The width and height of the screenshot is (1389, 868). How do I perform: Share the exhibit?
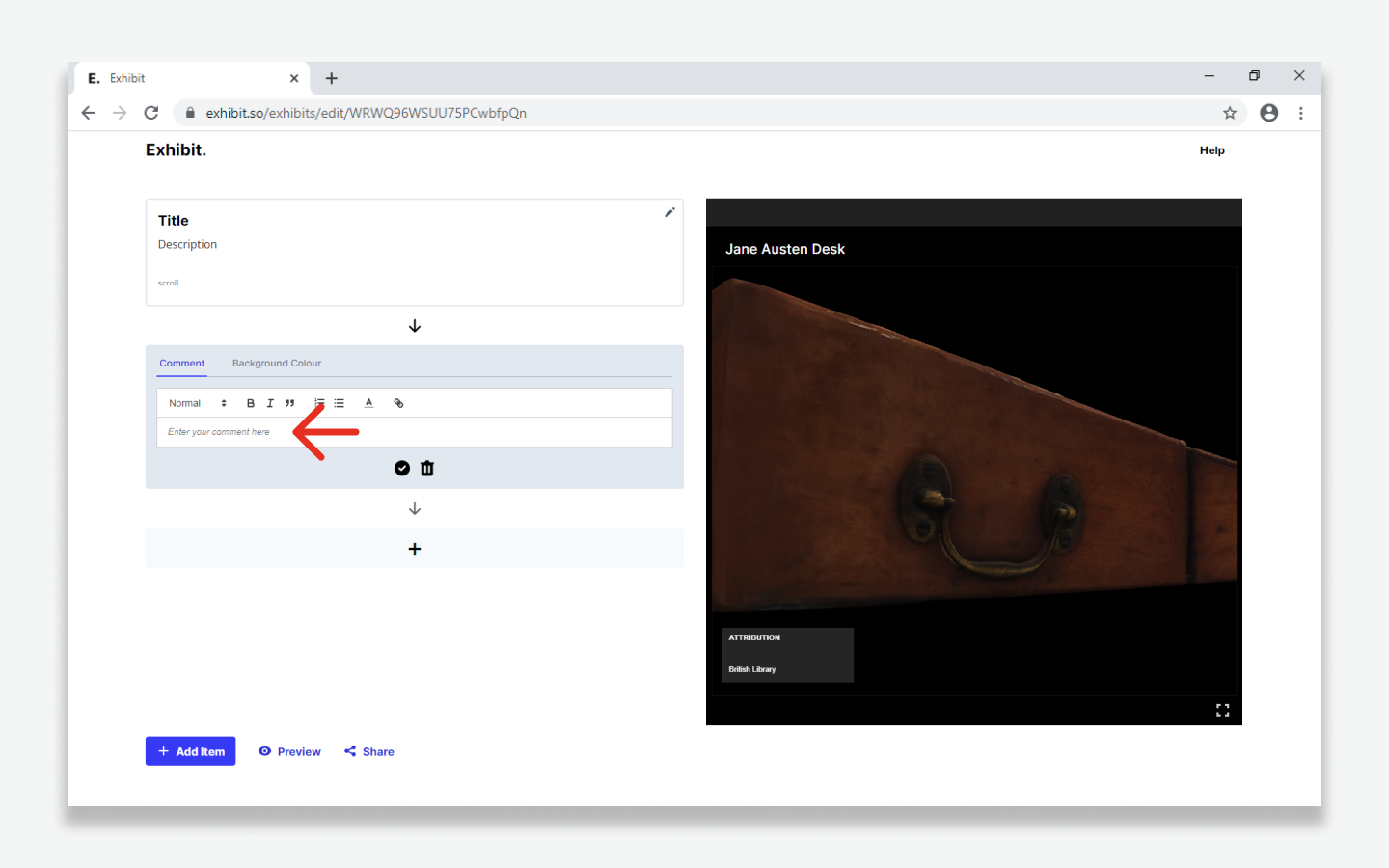click(x=369, y=751)
